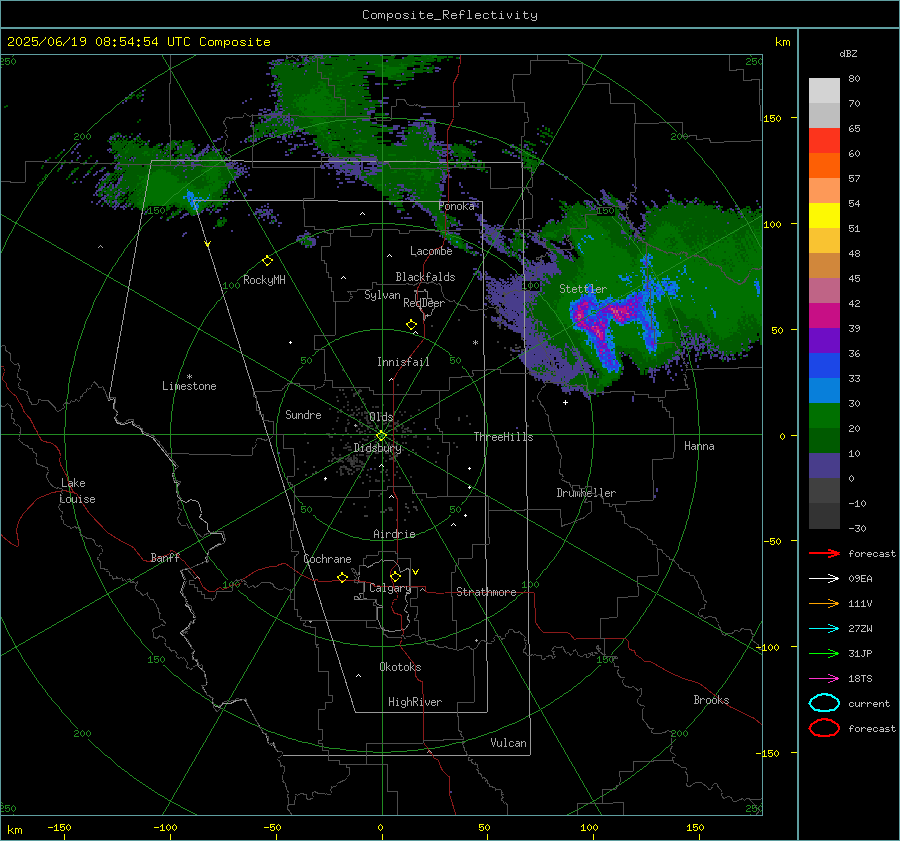Click the Strathmore town label

tap(486, 592)
